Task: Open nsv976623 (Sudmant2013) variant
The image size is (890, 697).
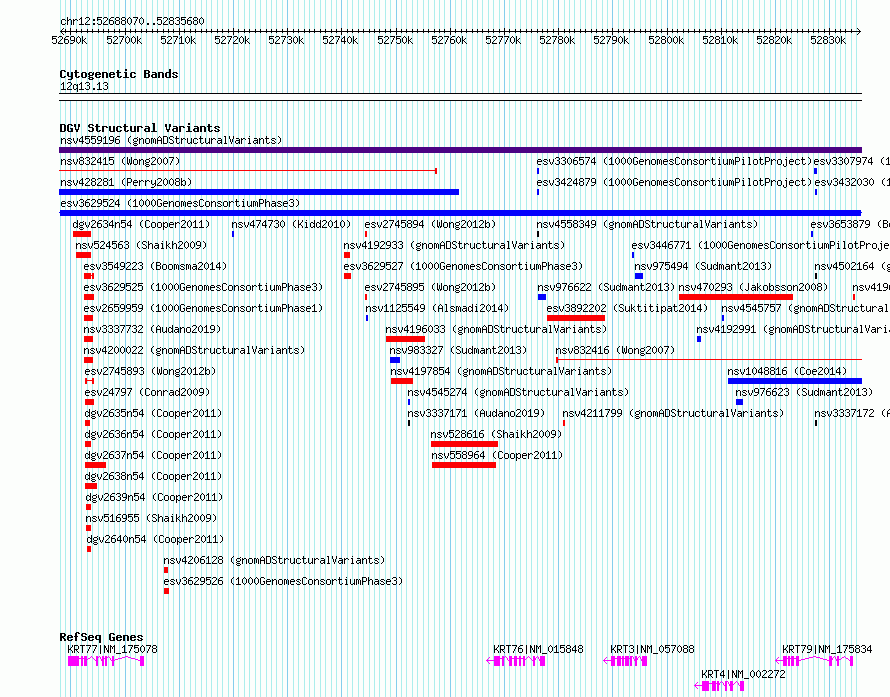Action: click(804, 392)
